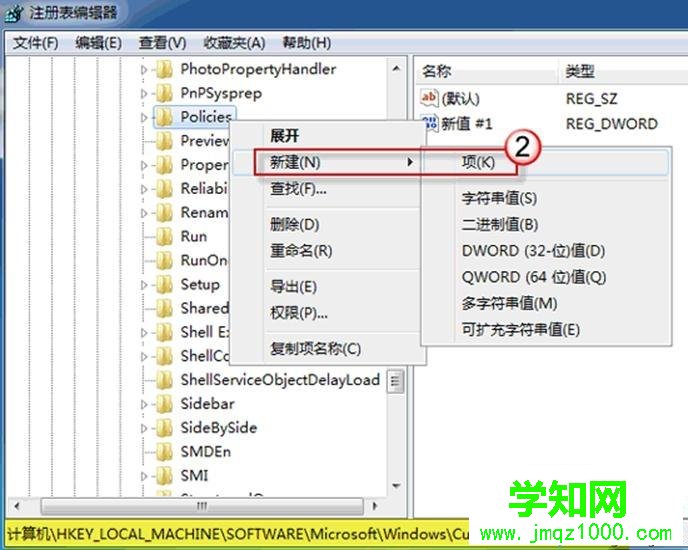Click the SMDEn folder icon
This screenshot has width=688, height=550.
tap(165, 451)
